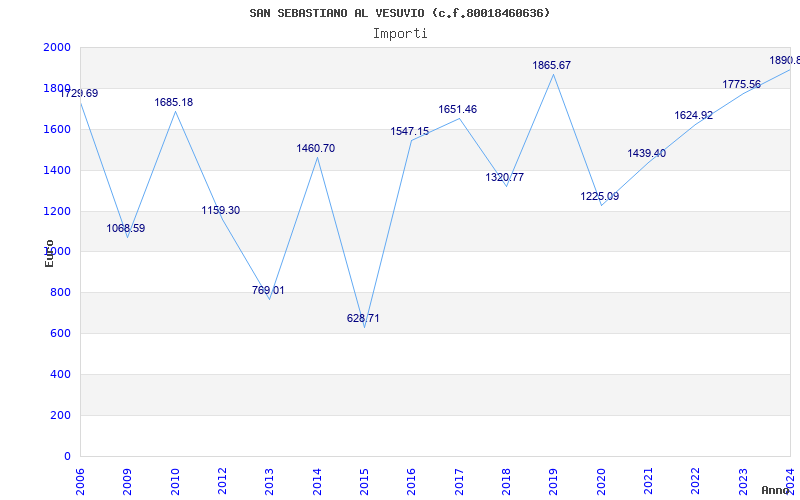Click x-axis year 2022
The height and width of the screenshot is (500, 800).
click(x=696, y=481)
